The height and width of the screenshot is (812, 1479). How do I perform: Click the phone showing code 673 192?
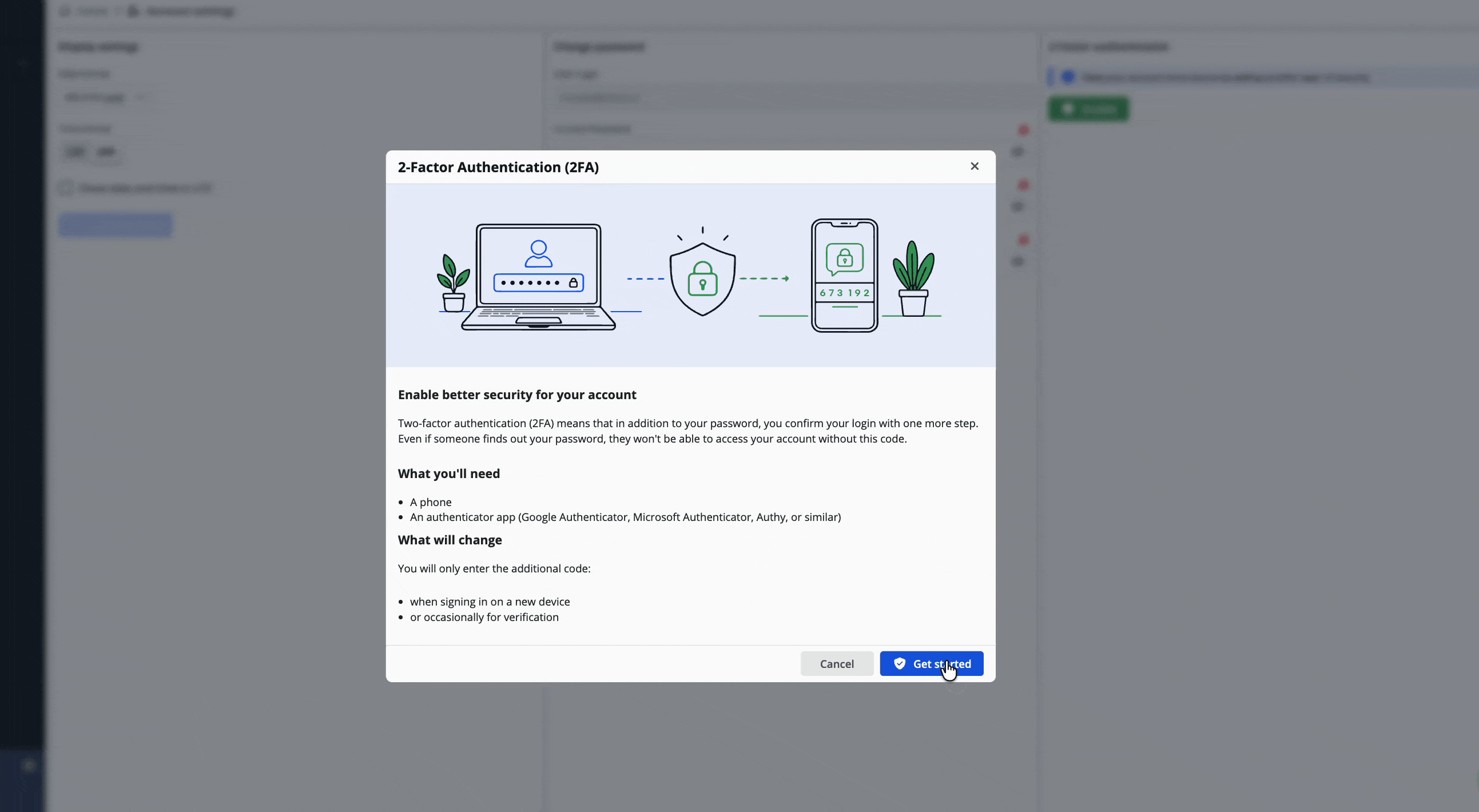844,275
